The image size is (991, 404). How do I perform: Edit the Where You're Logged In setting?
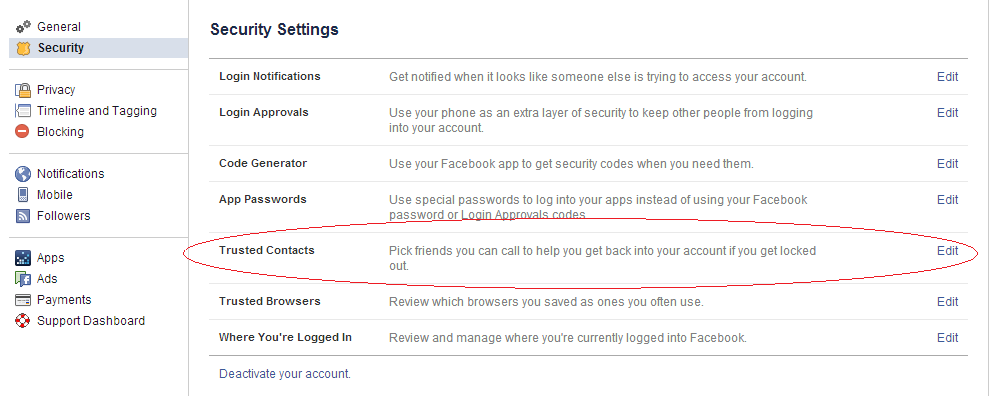(947, 338)
